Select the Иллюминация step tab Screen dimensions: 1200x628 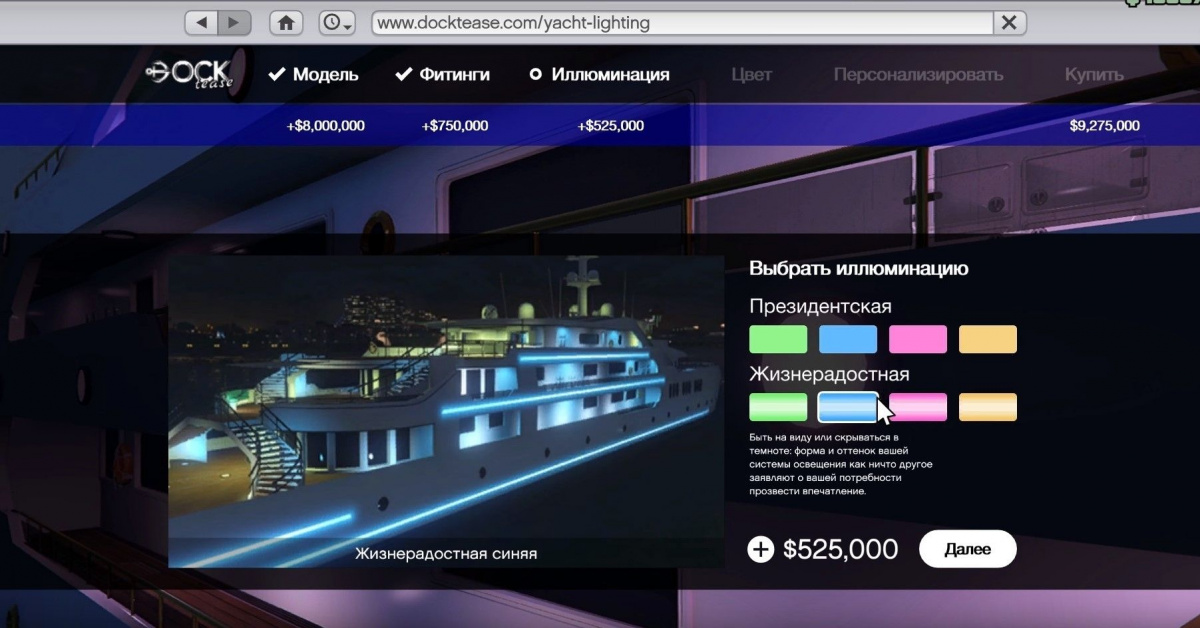(x=599, y=74)
